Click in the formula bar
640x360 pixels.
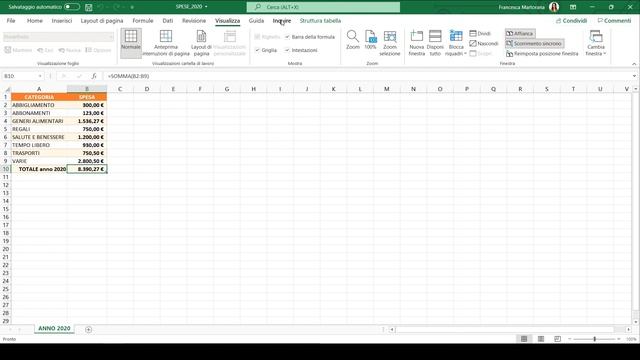click(367, 76)
